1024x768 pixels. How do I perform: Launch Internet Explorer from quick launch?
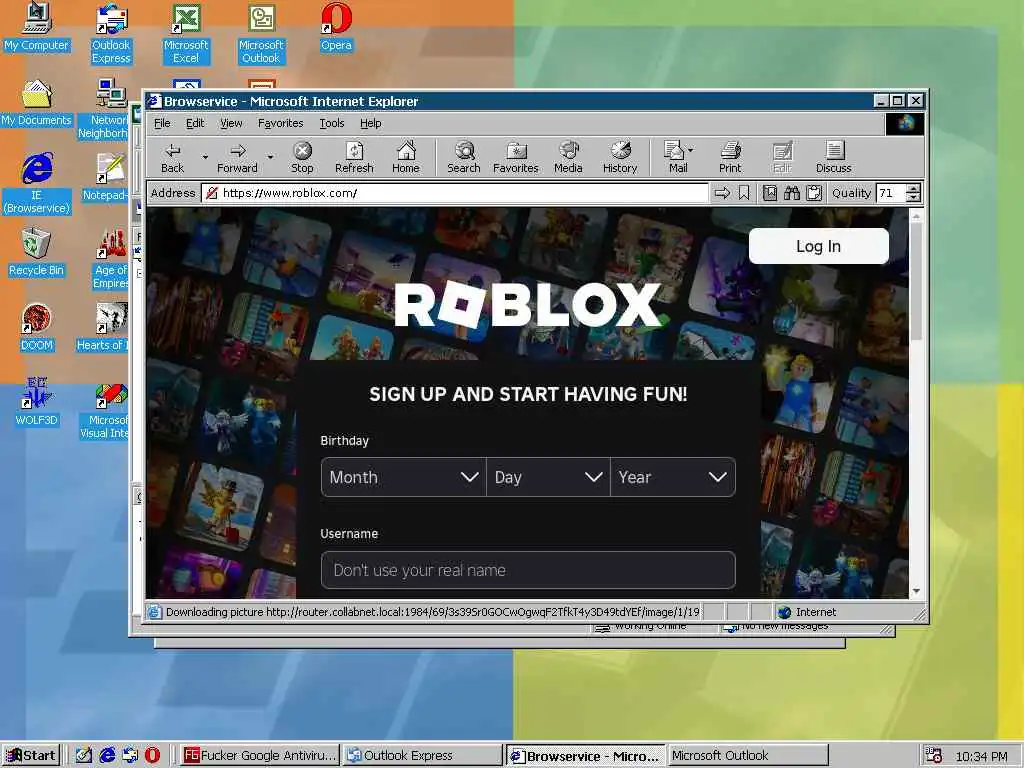pos(107,756)
